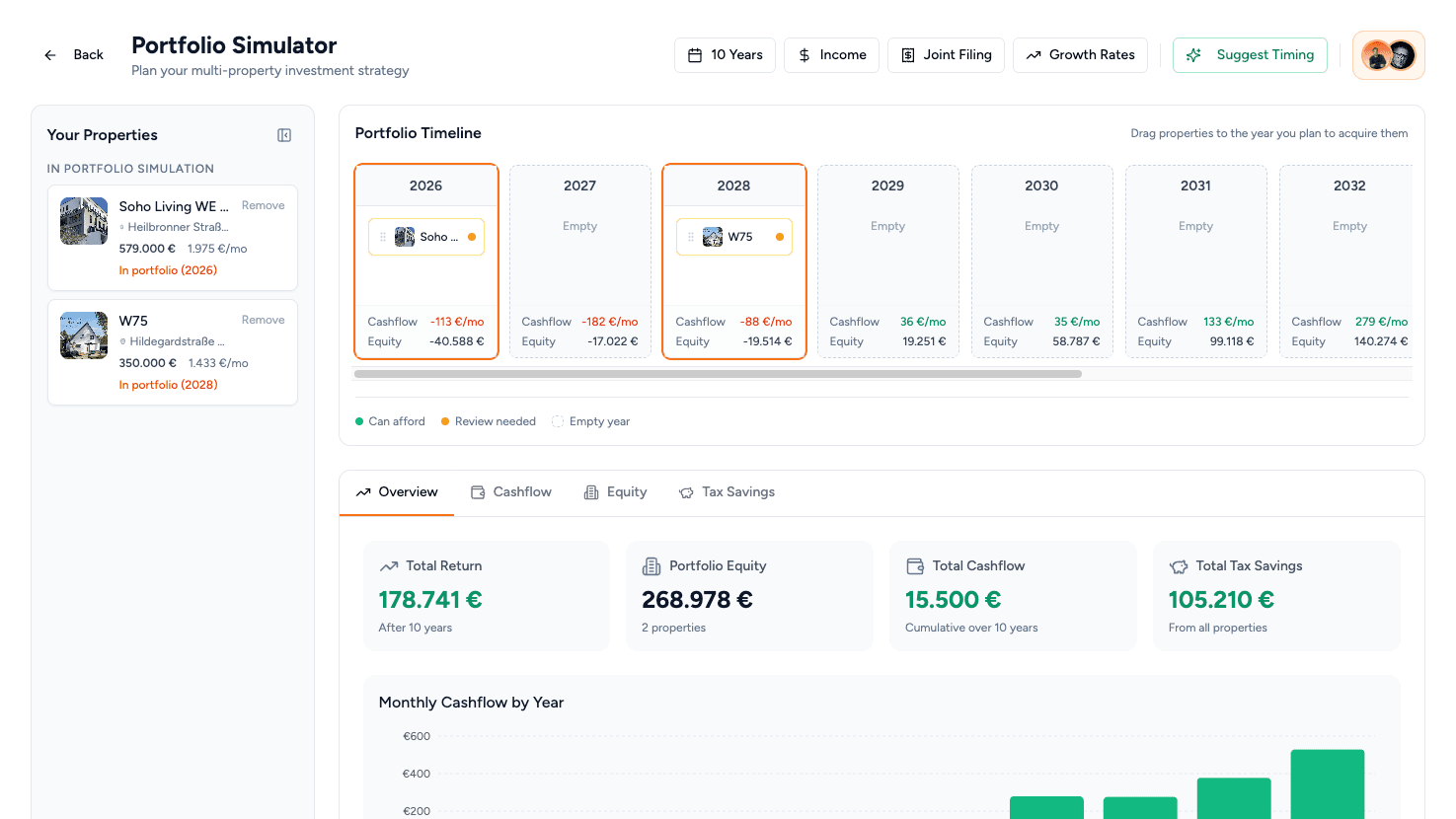1456x819 pixels.
Task: Click the orange review dot on Soho chip
Action: point(472,237)
